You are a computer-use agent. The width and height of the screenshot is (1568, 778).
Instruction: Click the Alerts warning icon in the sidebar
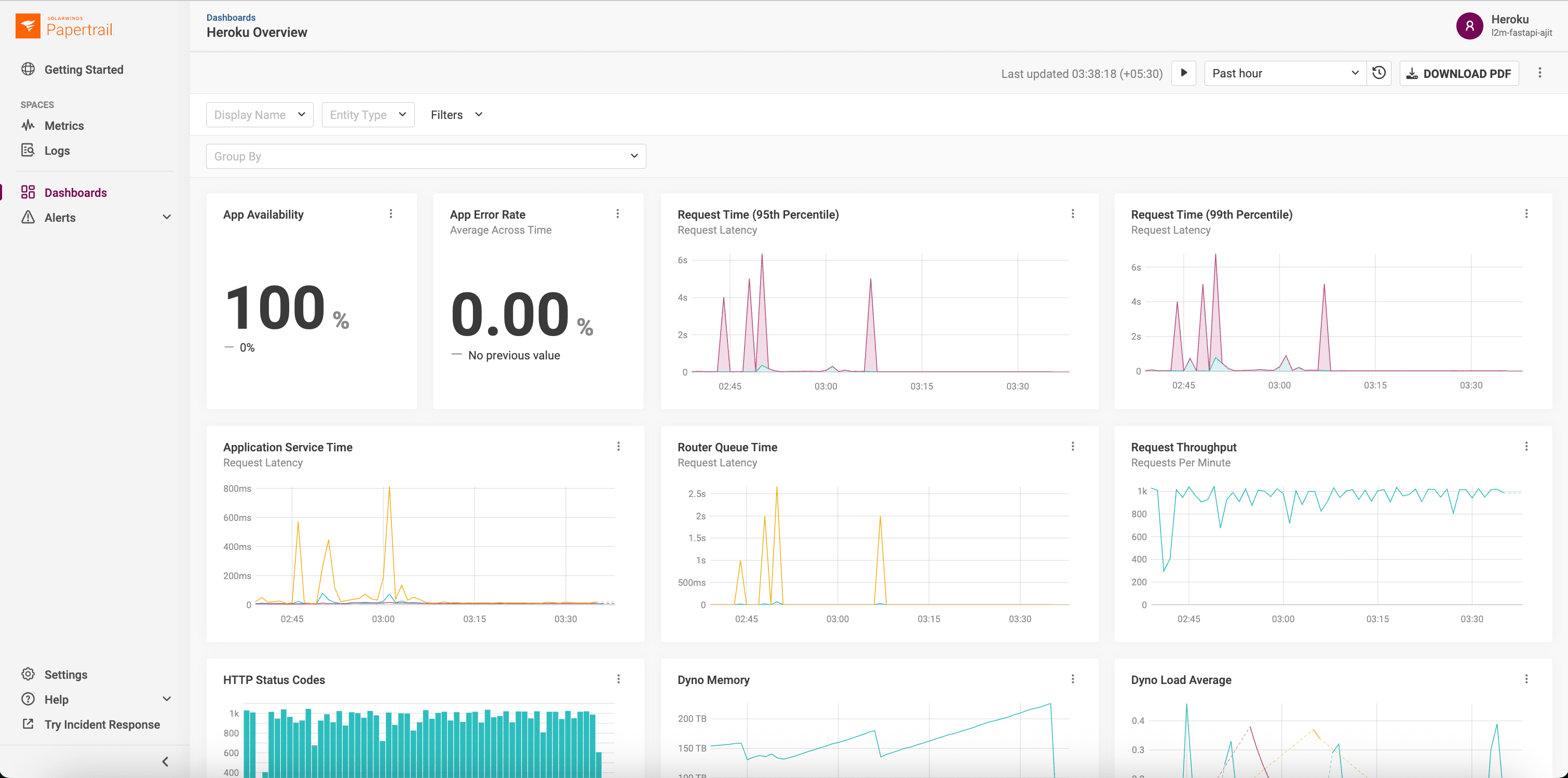(x=28, y=217)
